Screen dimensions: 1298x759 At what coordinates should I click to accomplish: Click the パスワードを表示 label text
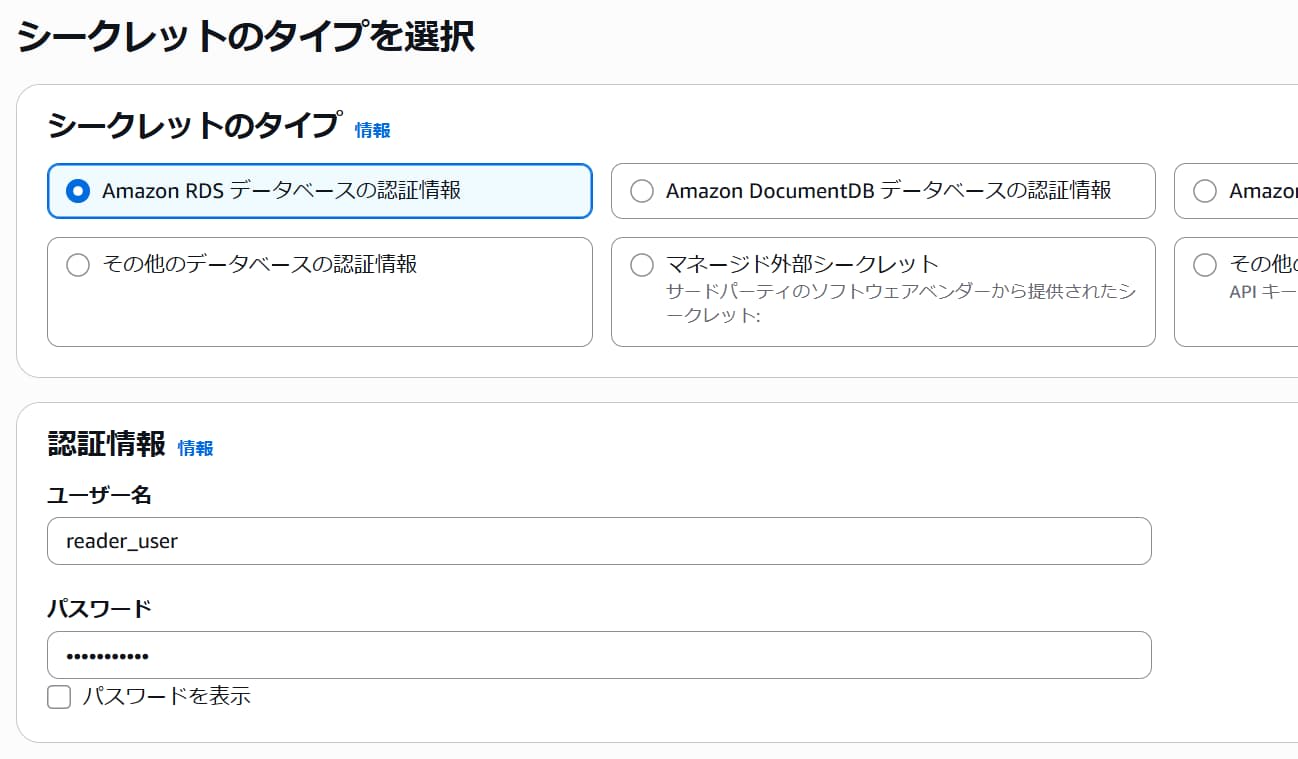[166, 696]
